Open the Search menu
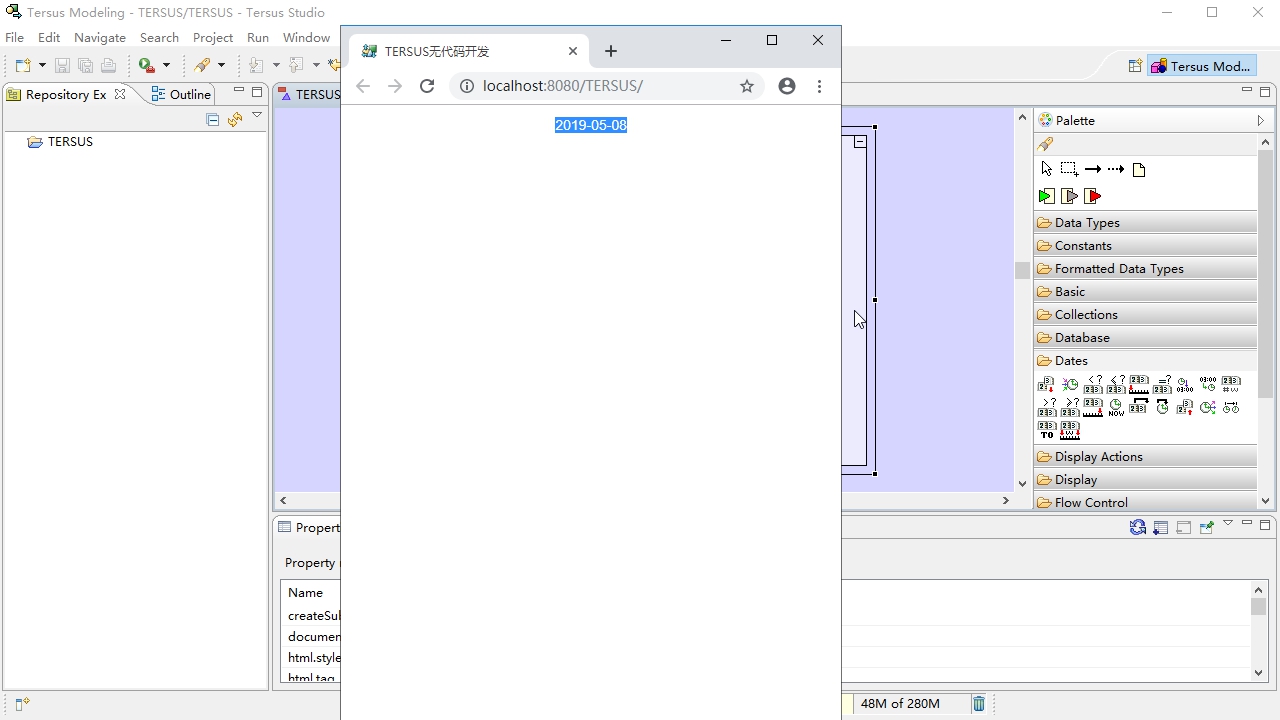 point(159,37)
